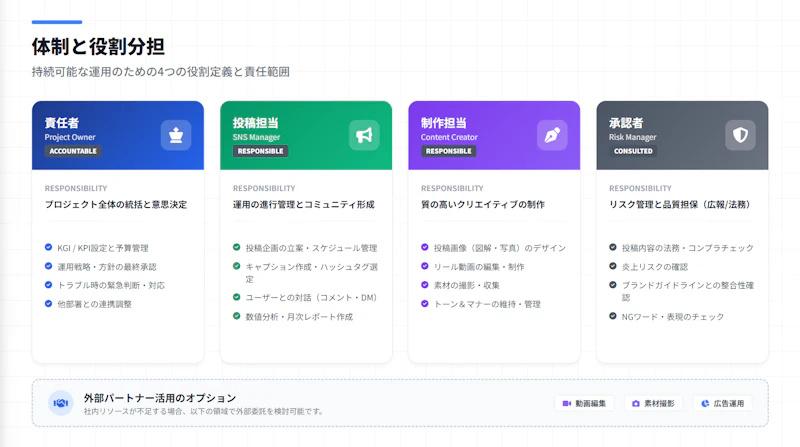Image resolution: width=800 pixels, height=447 pixels.
Task: Click the handshake icon beside 外部パートナー活用のオプション
Action: click(61, 403)
